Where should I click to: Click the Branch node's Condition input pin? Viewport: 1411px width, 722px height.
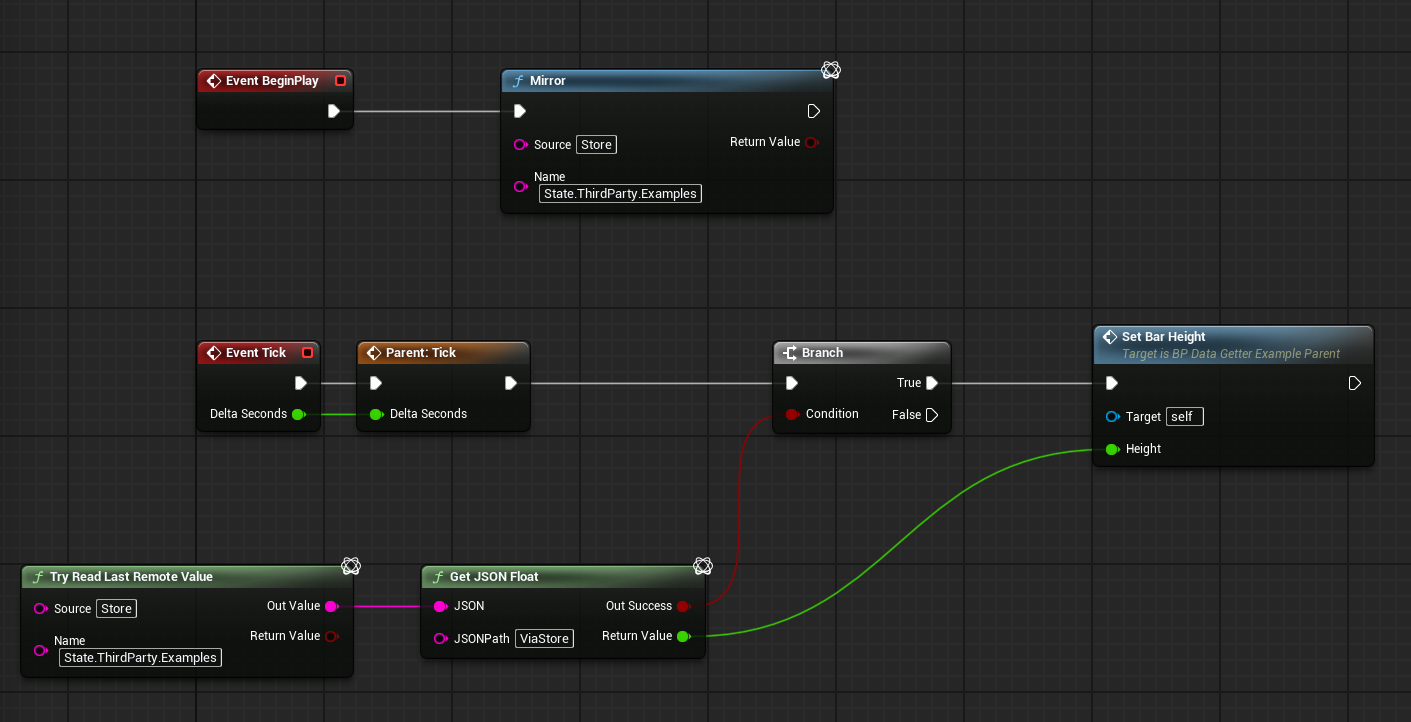tap(792, 414)
